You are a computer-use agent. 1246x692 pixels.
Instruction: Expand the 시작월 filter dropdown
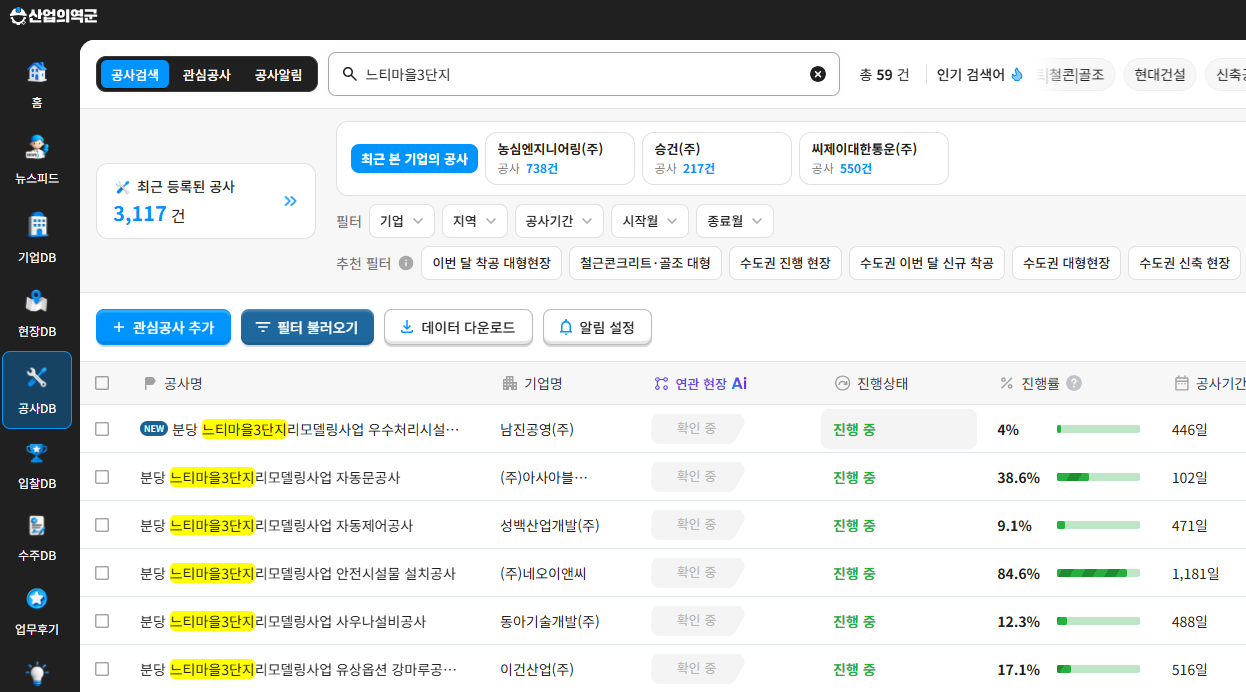650,221
